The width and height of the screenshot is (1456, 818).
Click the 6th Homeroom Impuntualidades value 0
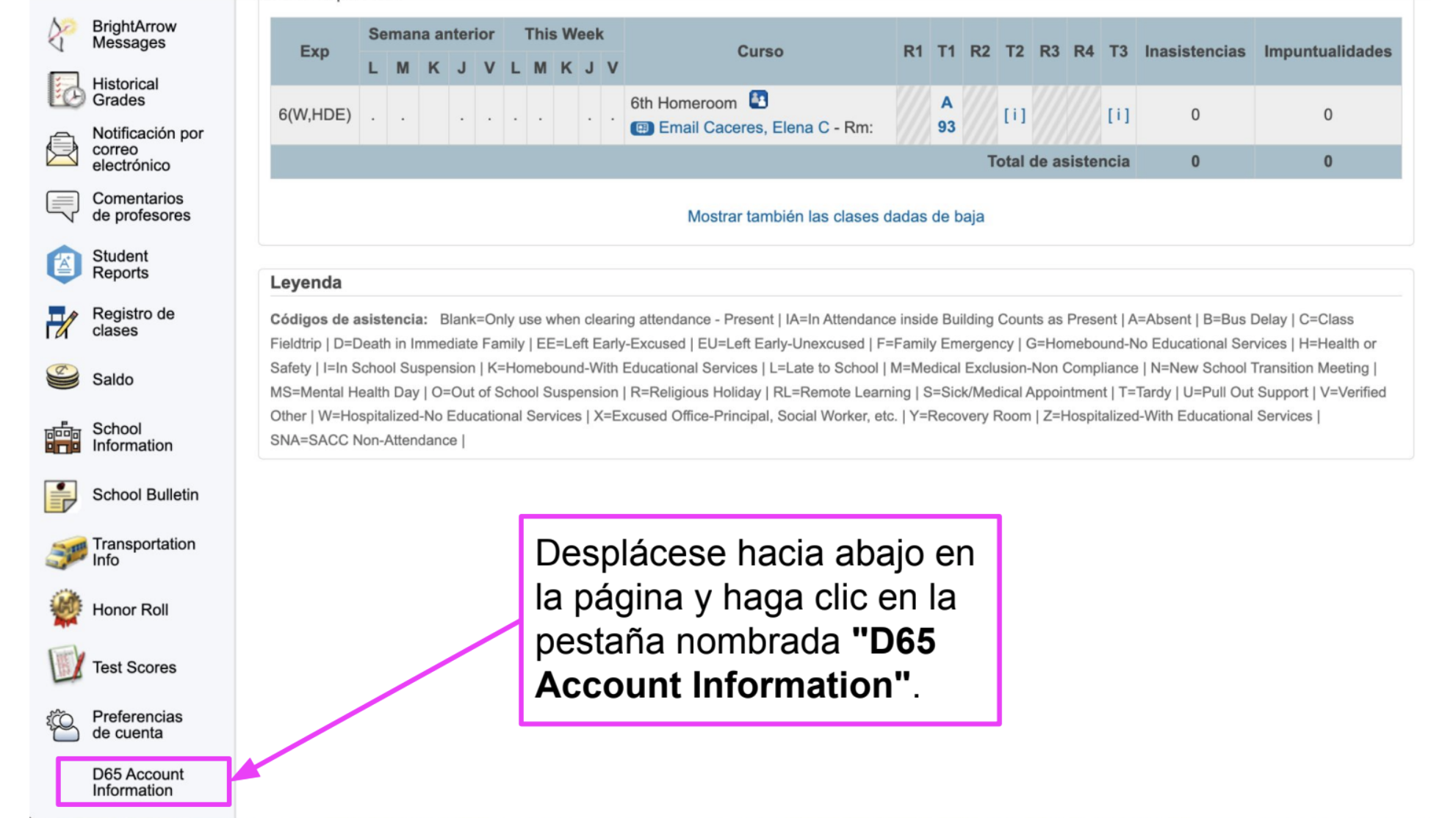pos(1327,115)
